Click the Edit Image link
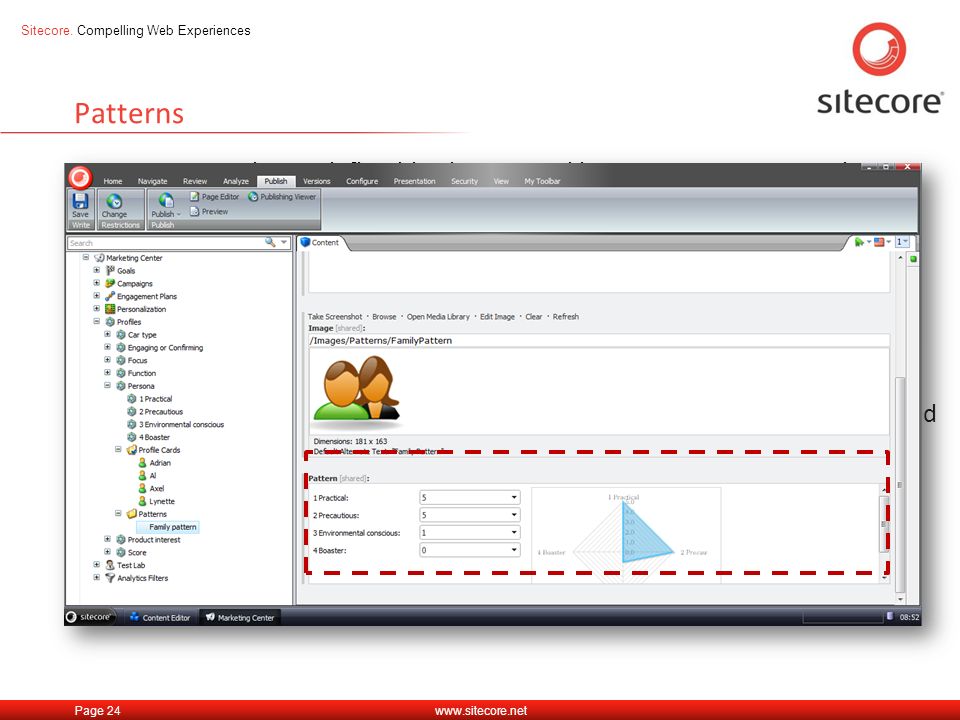Image resolution: width=960 pixels, height=720 pixels. [x=497, y=317]
